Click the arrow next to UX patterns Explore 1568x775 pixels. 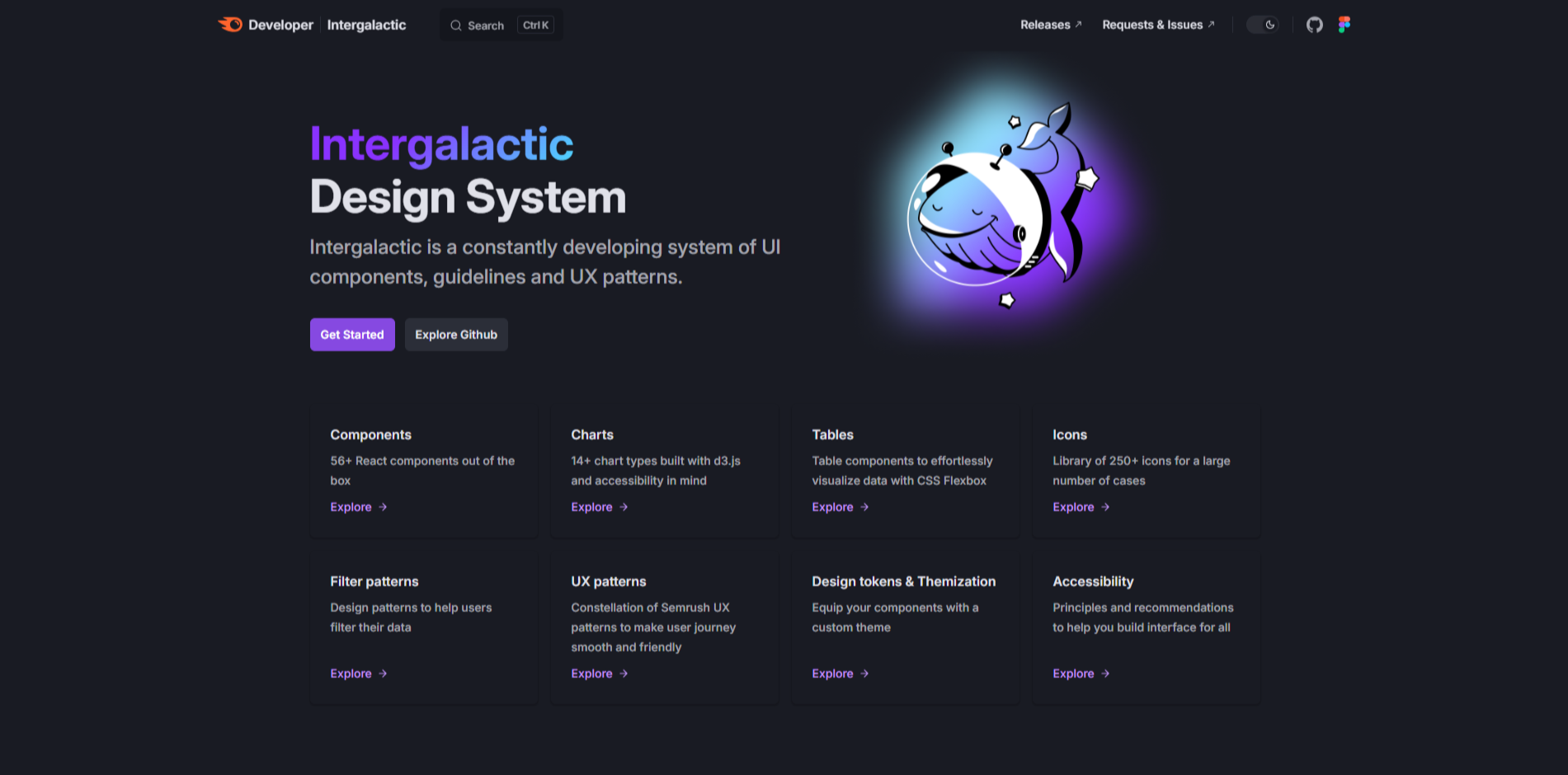pyautogui.click(x=624, y=674)
